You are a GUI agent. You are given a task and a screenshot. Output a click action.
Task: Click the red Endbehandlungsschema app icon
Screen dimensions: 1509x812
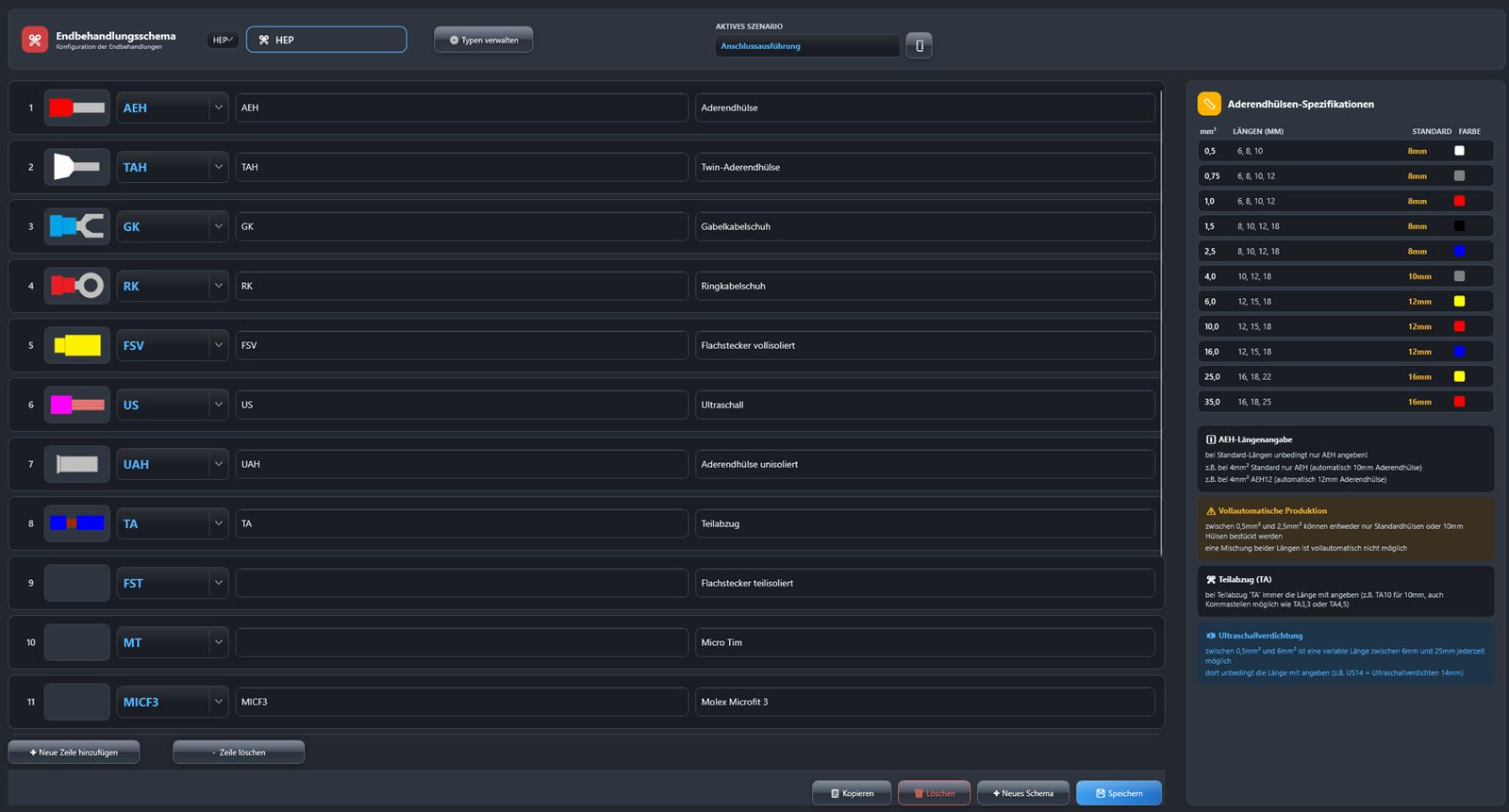(x=35, y=40)
